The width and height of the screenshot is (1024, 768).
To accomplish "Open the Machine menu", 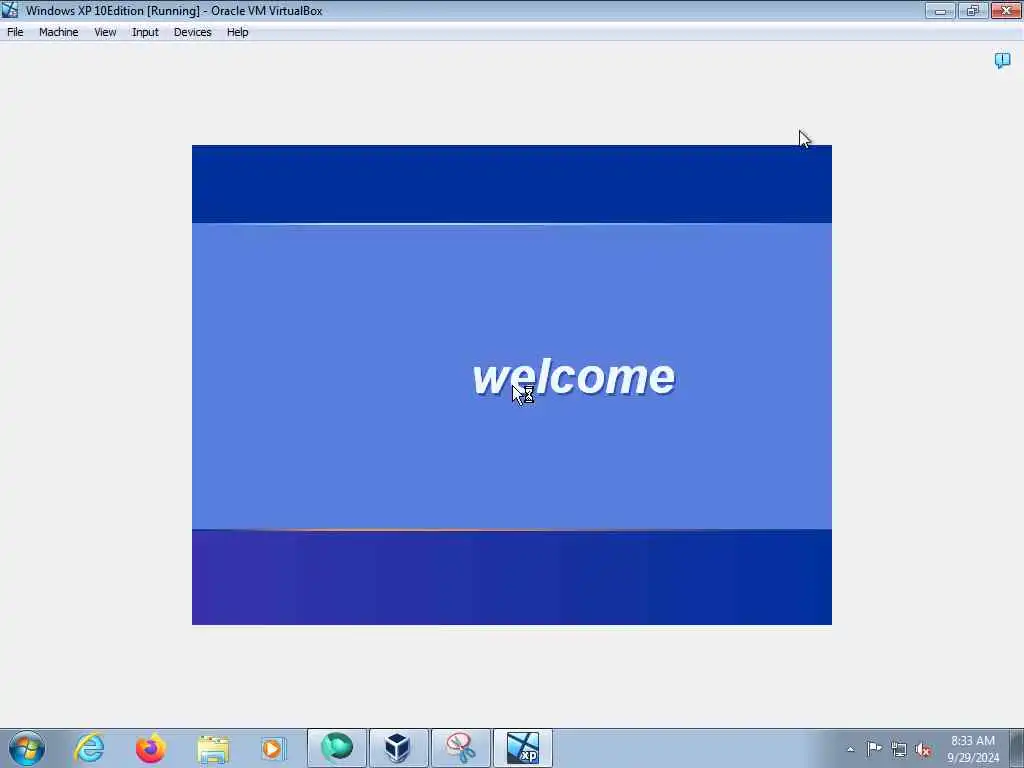I will [59, 32].
